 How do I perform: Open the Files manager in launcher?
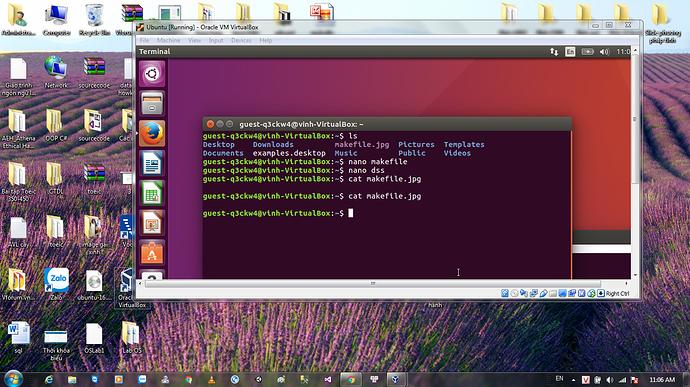(x=152, y=103)
